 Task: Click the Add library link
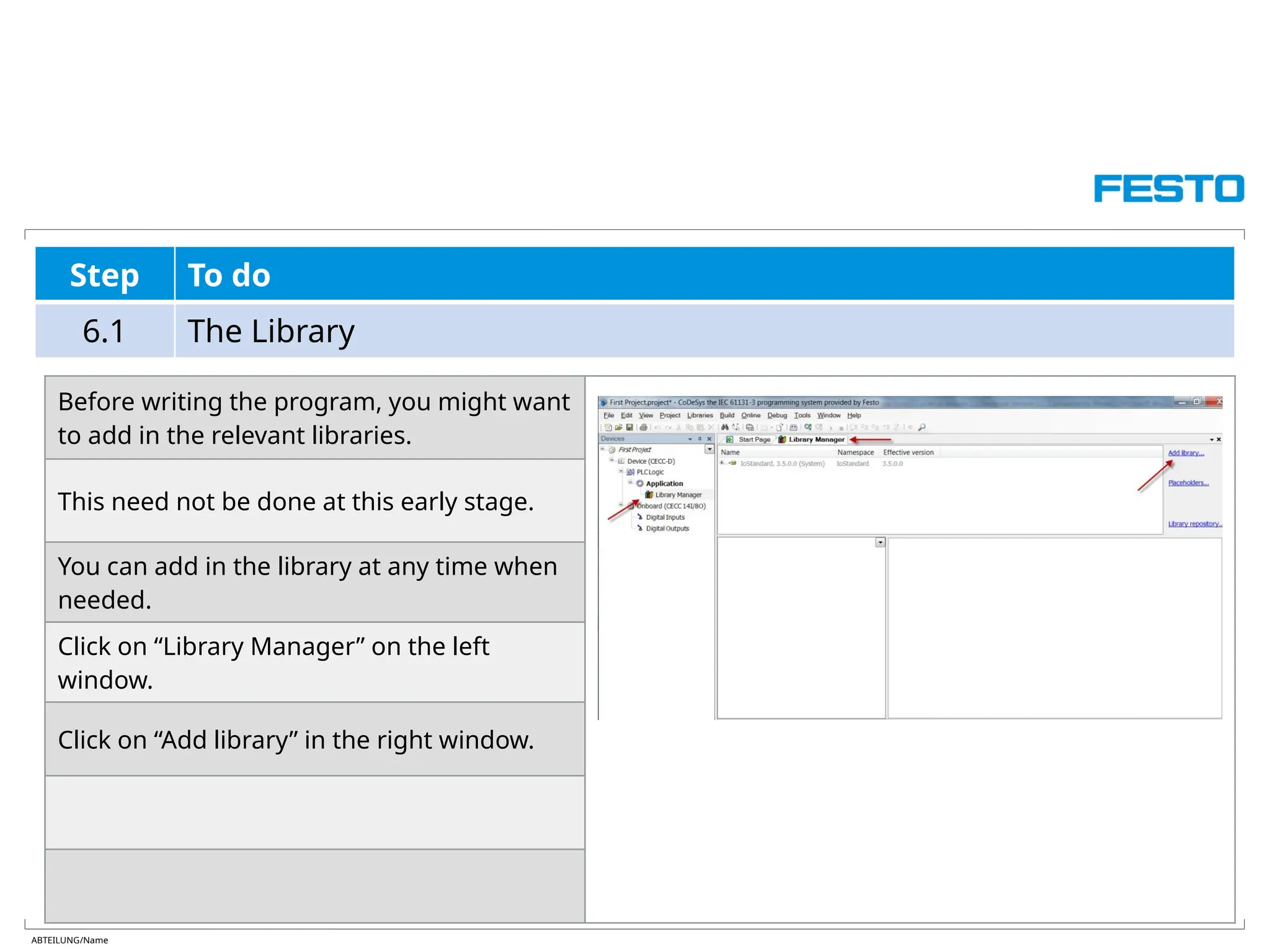(1186, 453)
